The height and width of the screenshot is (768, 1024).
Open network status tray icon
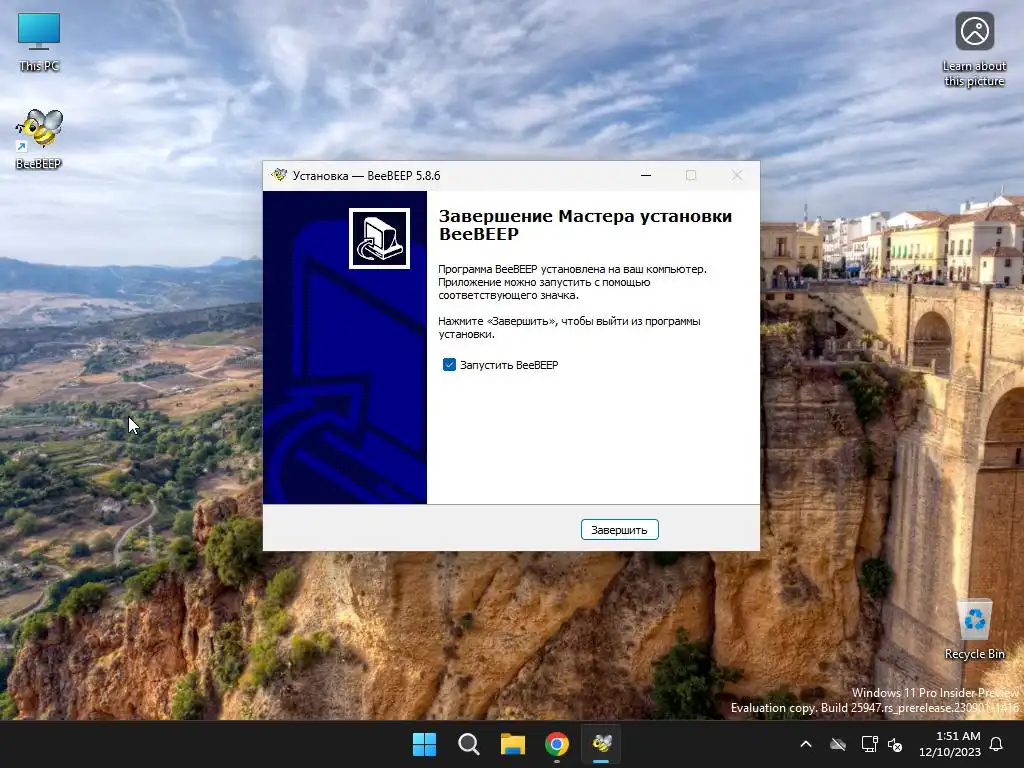pos(869,744)
